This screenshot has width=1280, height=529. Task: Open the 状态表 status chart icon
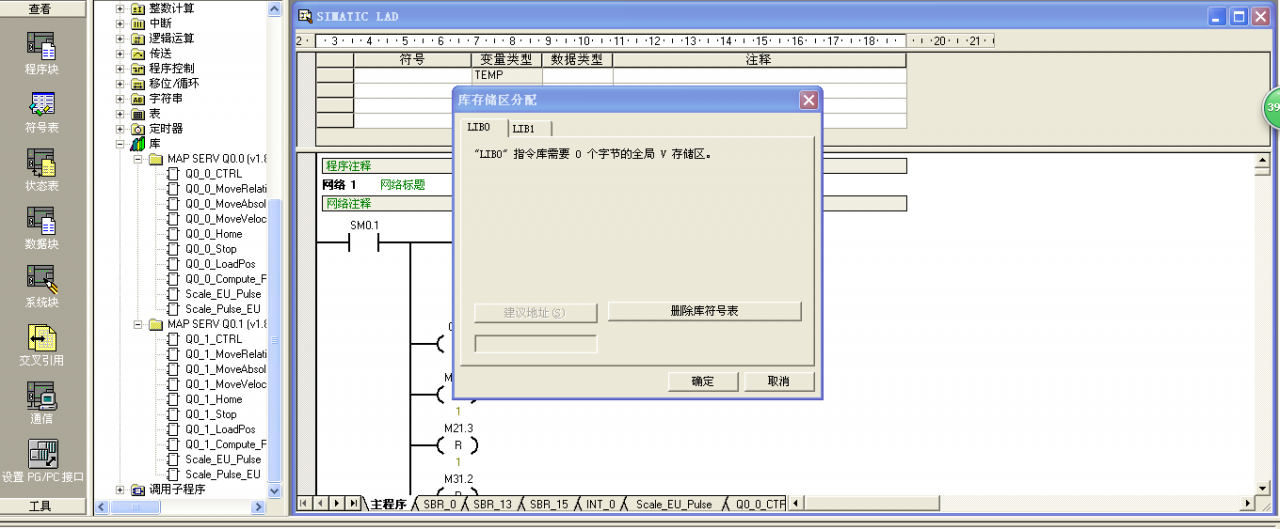click(x=41, y=163)
